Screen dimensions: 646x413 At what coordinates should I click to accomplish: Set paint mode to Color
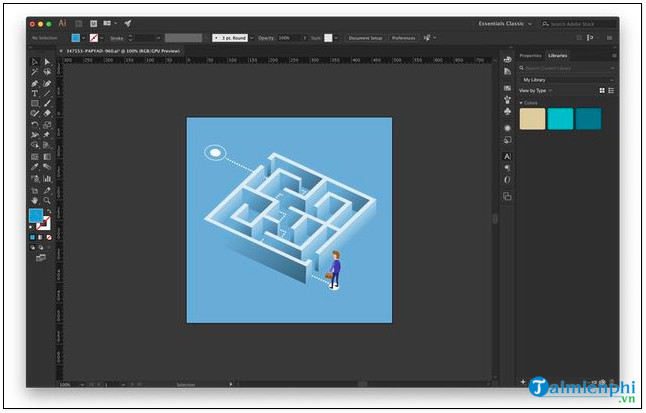[33, 237]
